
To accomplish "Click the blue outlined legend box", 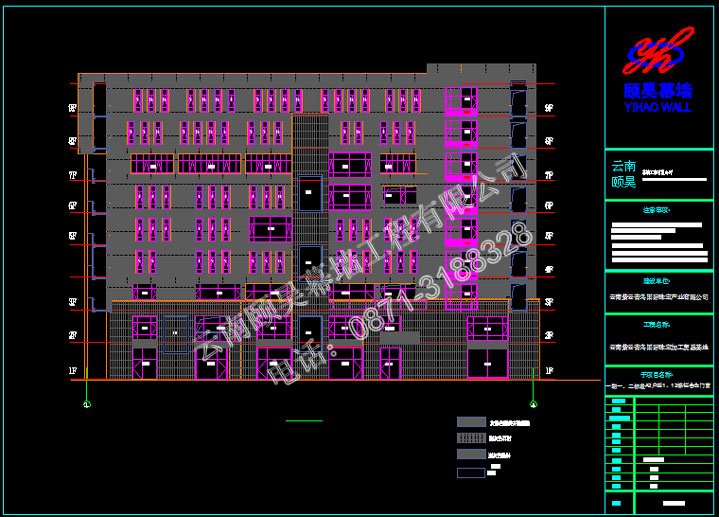I will coord(471,471).
